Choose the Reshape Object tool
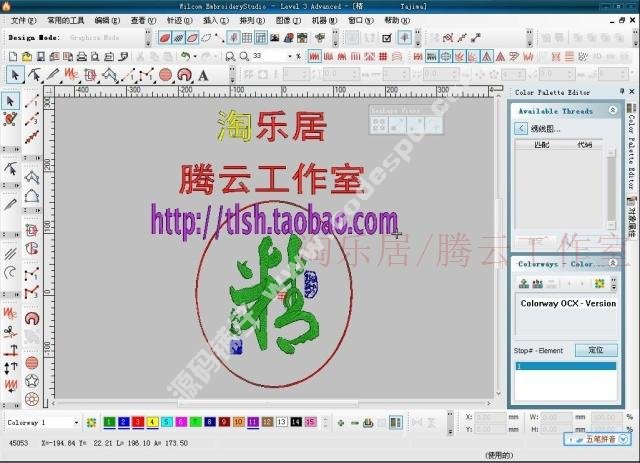640x463 pixels. 35,75
